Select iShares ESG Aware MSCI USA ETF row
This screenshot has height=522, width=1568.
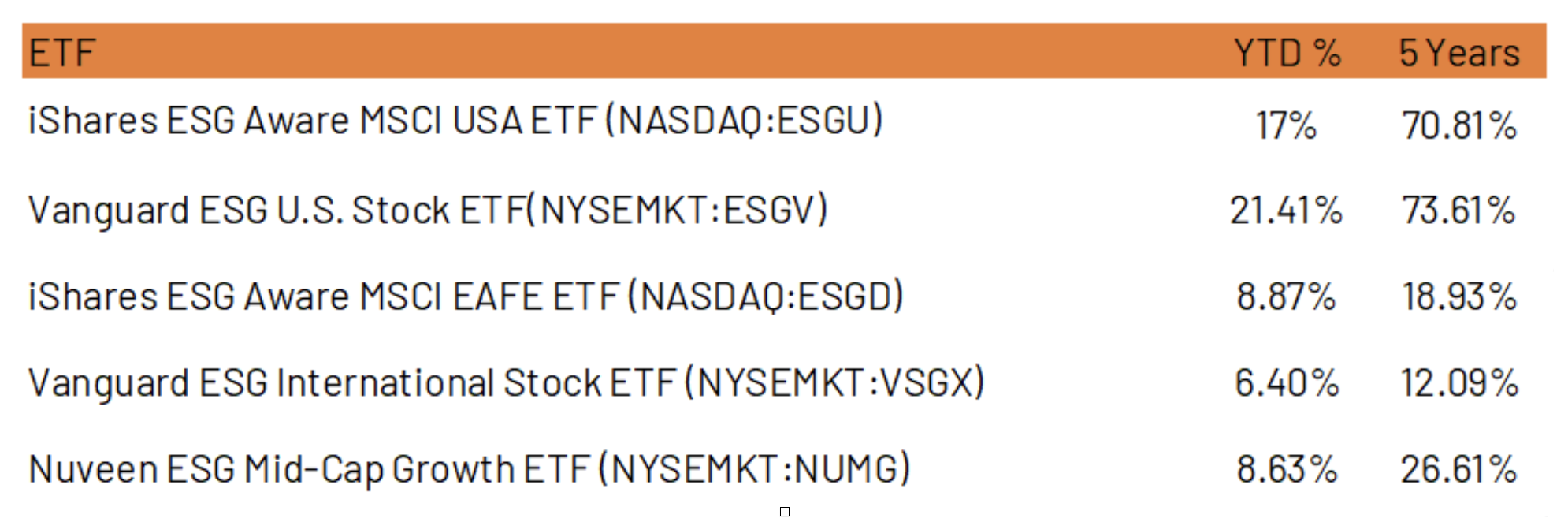784,122
